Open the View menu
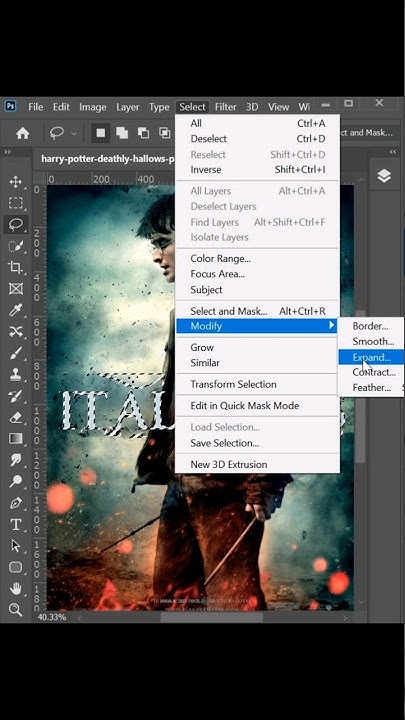 [x=278, y=107]
